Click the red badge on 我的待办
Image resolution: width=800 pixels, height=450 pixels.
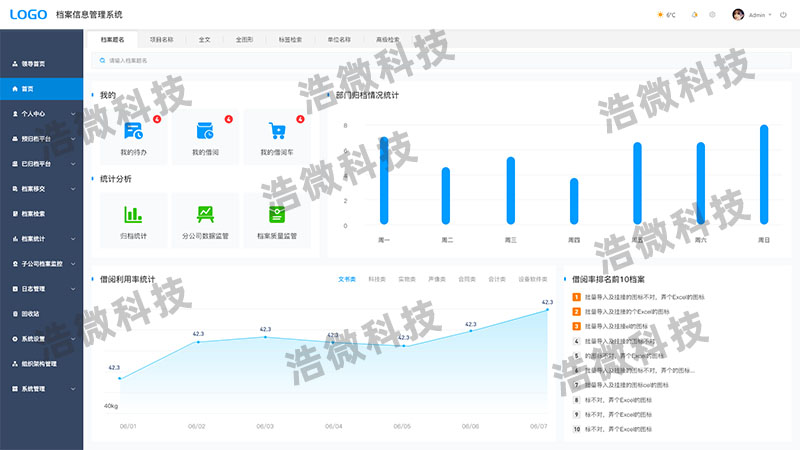coord(157,119)
